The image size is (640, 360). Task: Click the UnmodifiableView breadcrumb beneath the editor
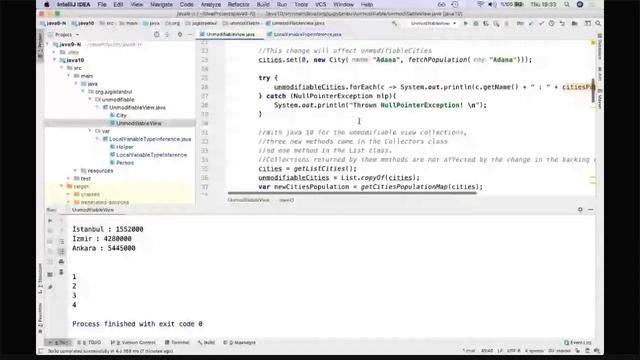(249, 200)
